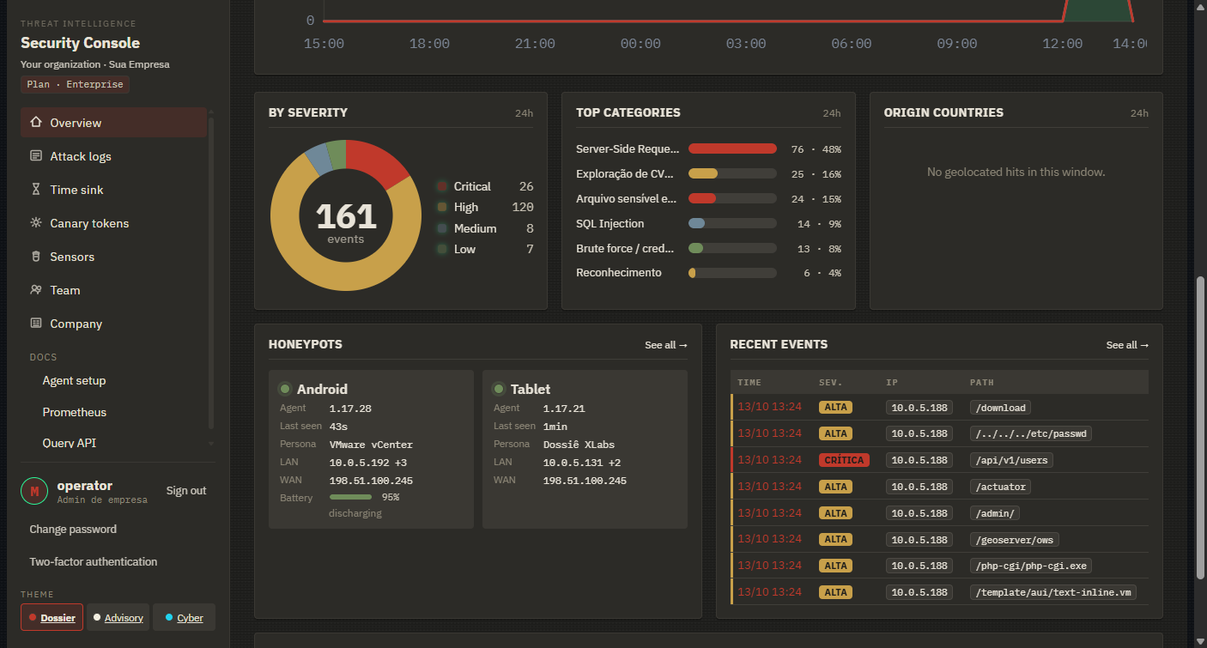
Task: Click the /download path cell
Action: point(1000,408)
